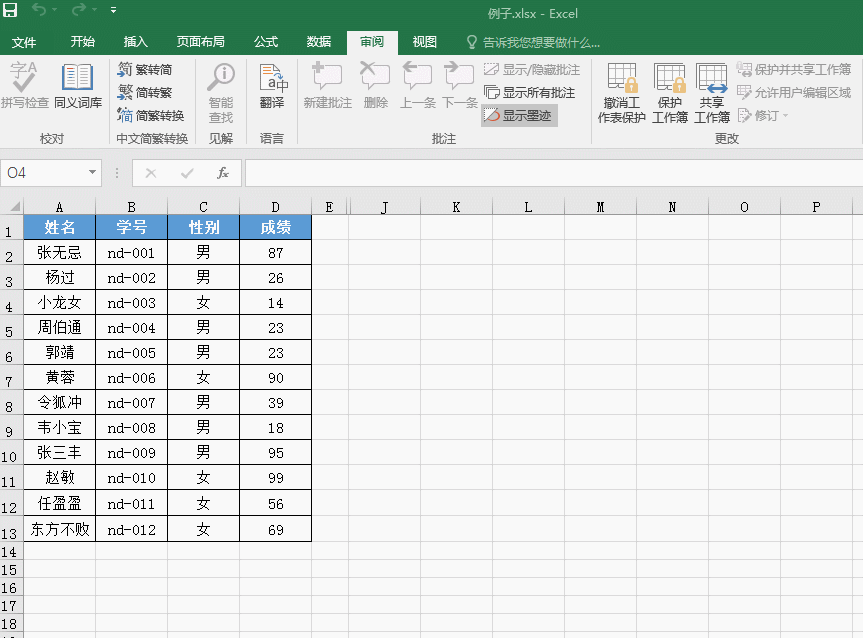Click cell containing 小龙女
The height and width of the screenshot is (638, 863).
(x=59, y=302)
